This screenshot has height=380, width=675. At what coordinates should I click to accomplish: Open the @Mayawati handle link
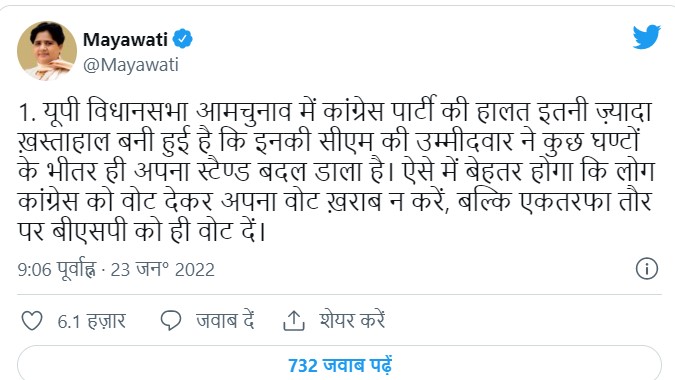[131, 65]
